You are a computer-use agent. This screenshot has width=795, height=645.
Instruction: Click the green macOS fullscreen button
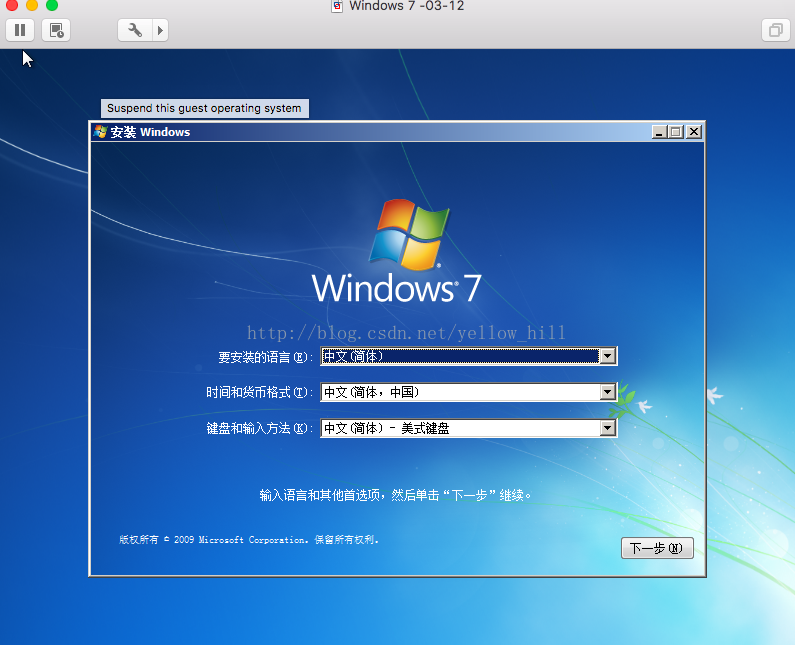pos(52,5)
